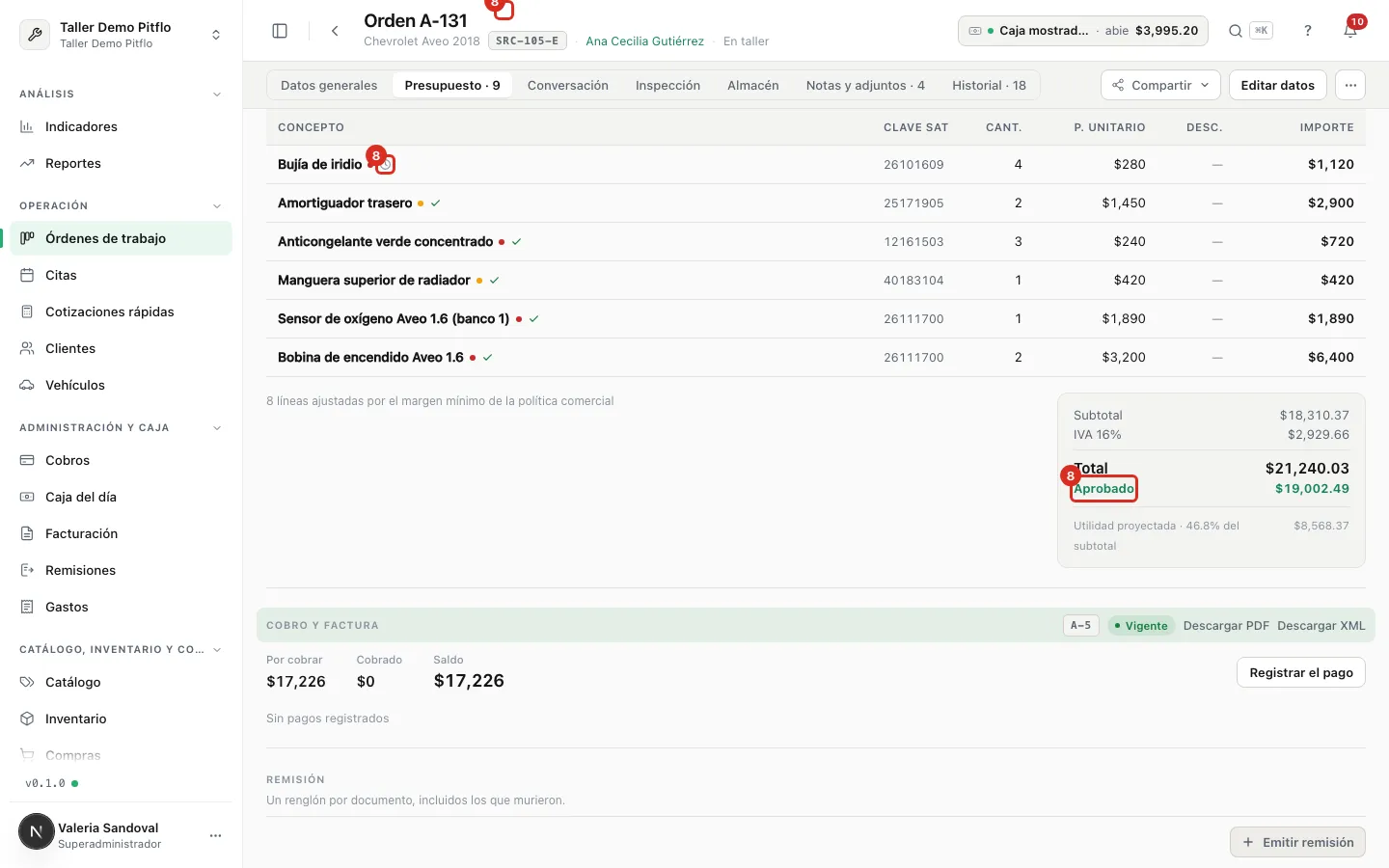
Task: Open Reportes in sidebar
Action: [x=121, y=163]
